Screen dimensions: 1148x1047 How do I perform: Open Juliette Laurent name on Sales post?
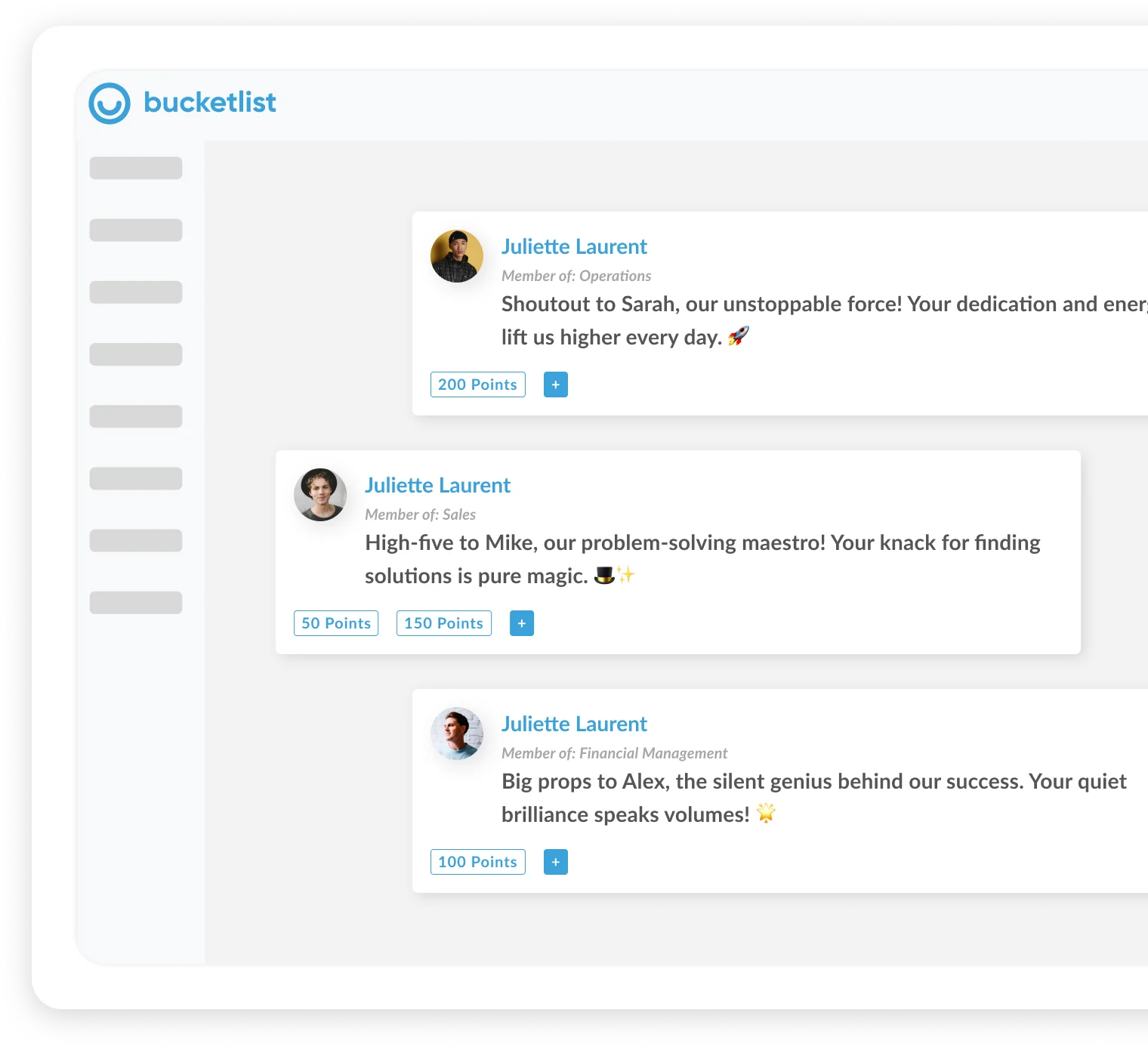coord(438,485)
